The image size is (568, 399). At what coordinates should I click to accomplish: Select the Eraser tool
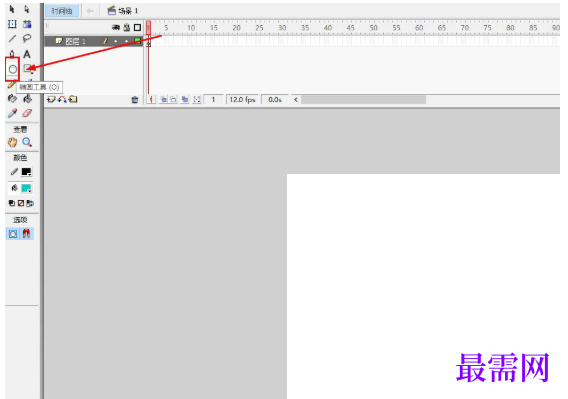click(27, 113)
